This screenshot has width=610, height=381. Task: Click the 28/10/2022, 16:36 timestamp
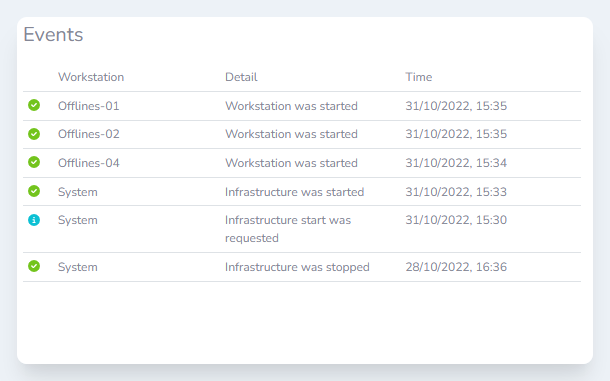456,267
